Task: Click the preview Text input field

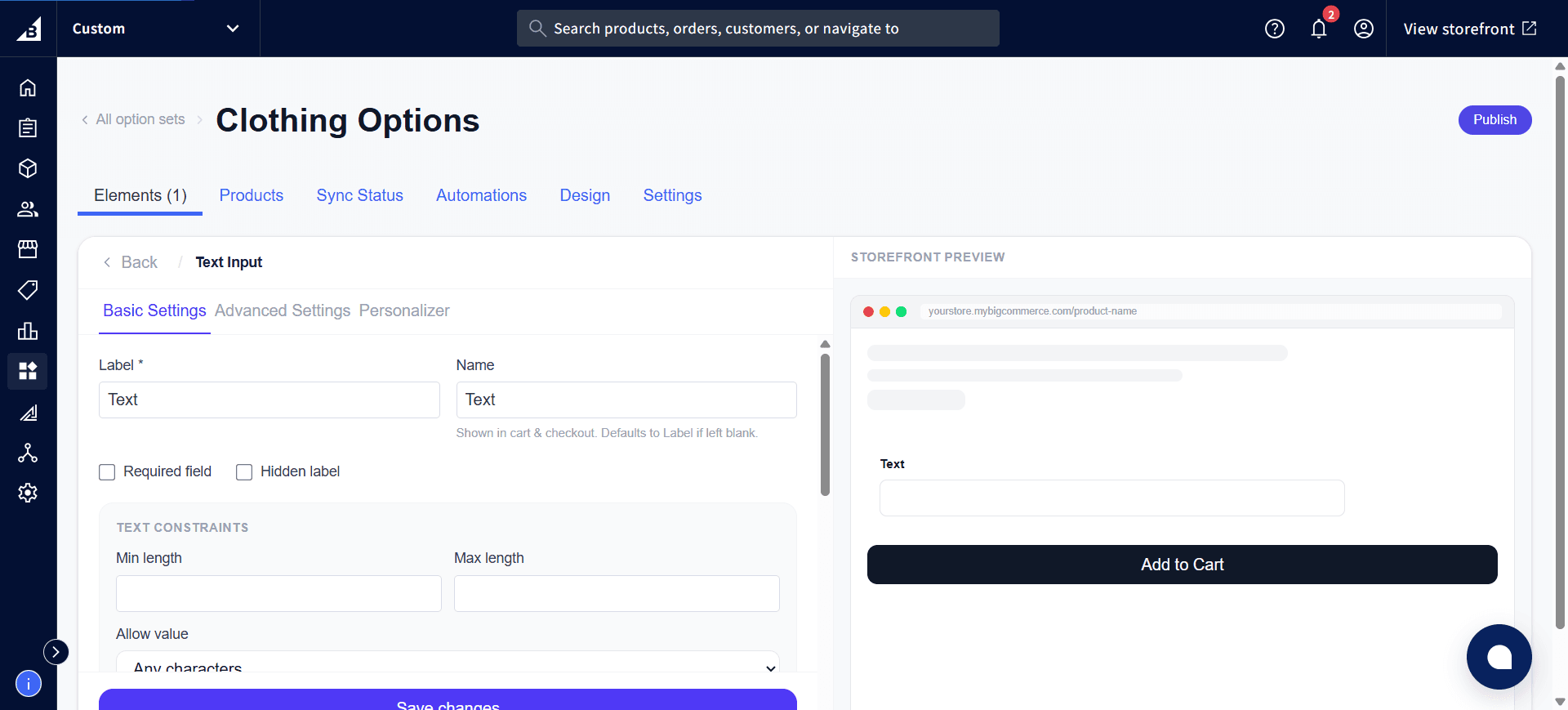Action: (x=1111, y=498)
